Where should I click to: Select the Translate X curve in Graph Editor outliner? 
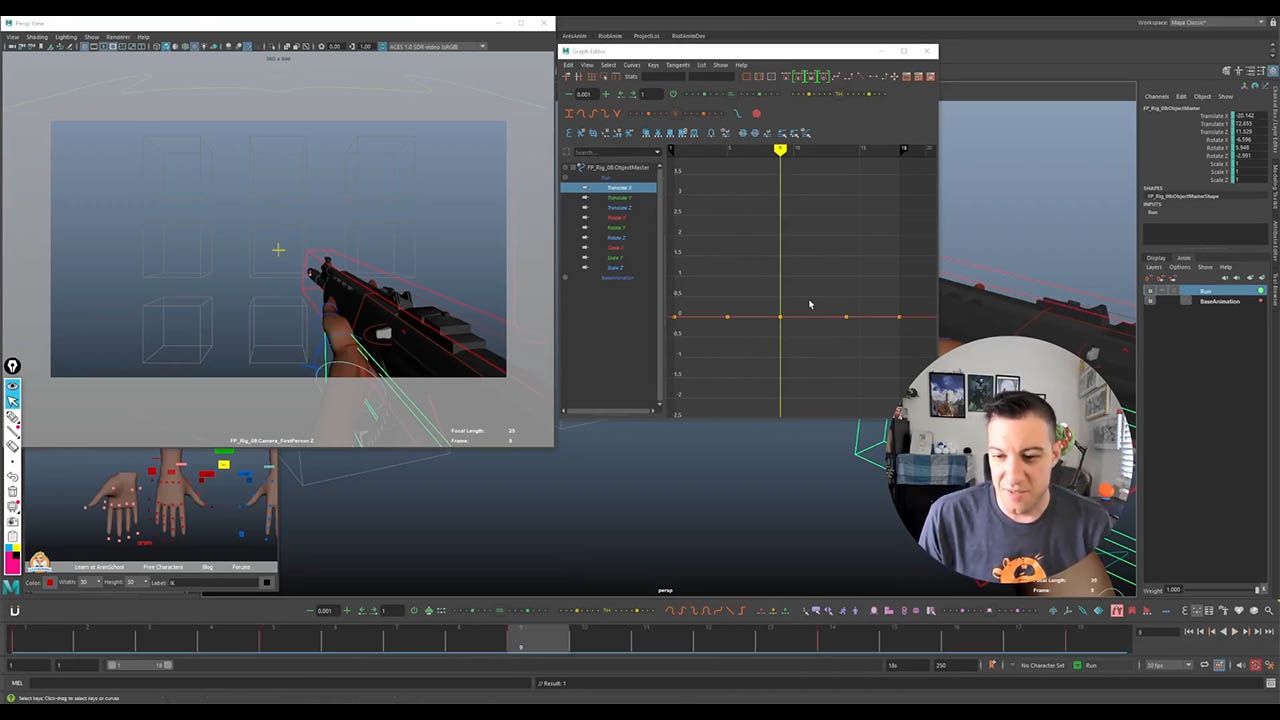619,188
